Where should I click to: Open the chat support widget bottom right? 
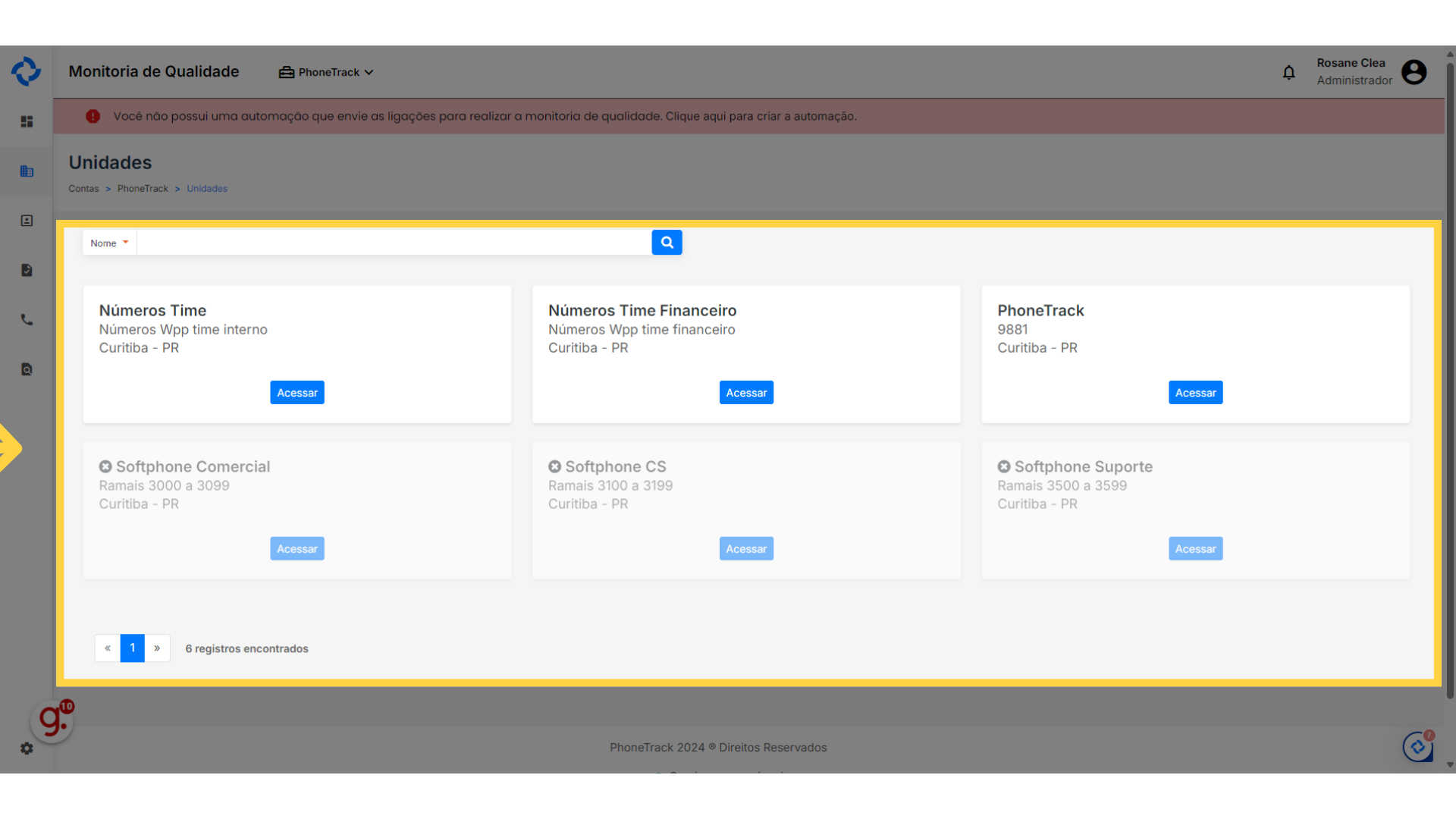click(1417, 747)
